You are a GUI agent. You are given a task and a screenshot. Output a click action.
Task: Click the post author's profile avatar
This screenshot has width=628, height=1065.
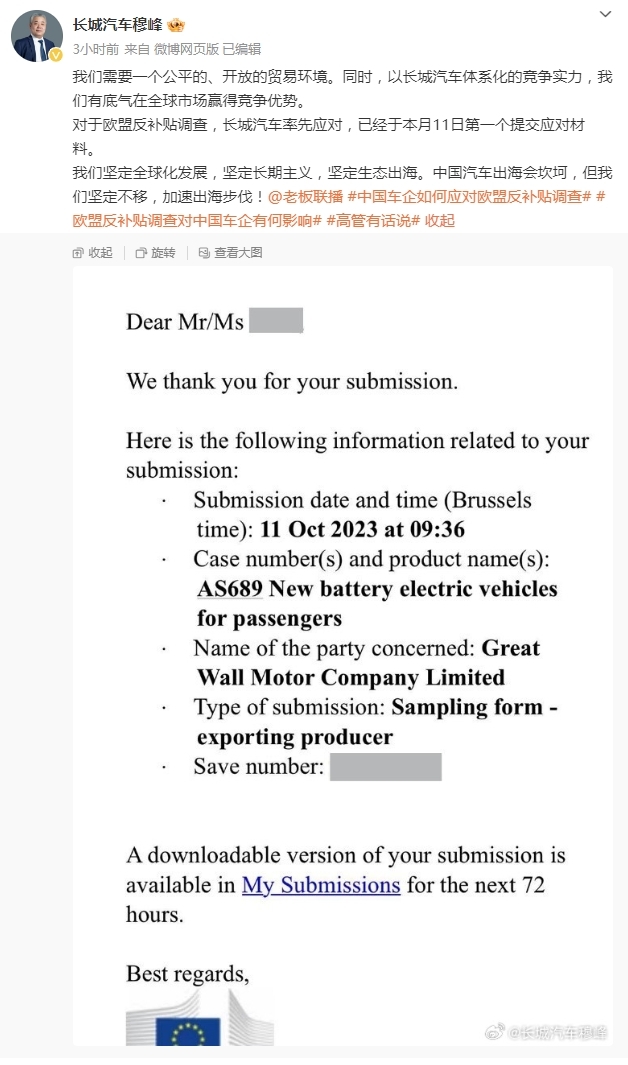[36, 38]
